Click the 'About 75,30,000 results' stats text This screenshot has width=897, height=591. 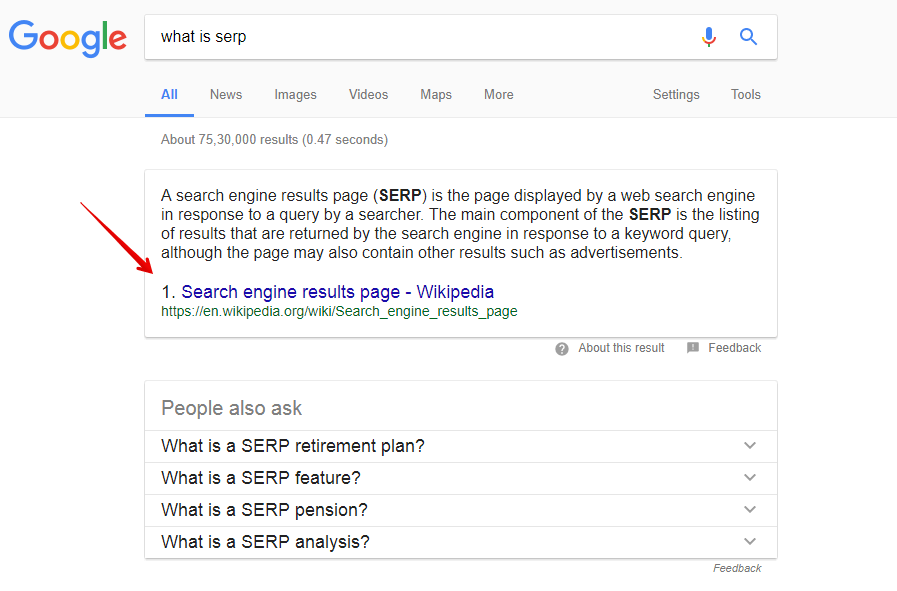(x=275, y=140)
